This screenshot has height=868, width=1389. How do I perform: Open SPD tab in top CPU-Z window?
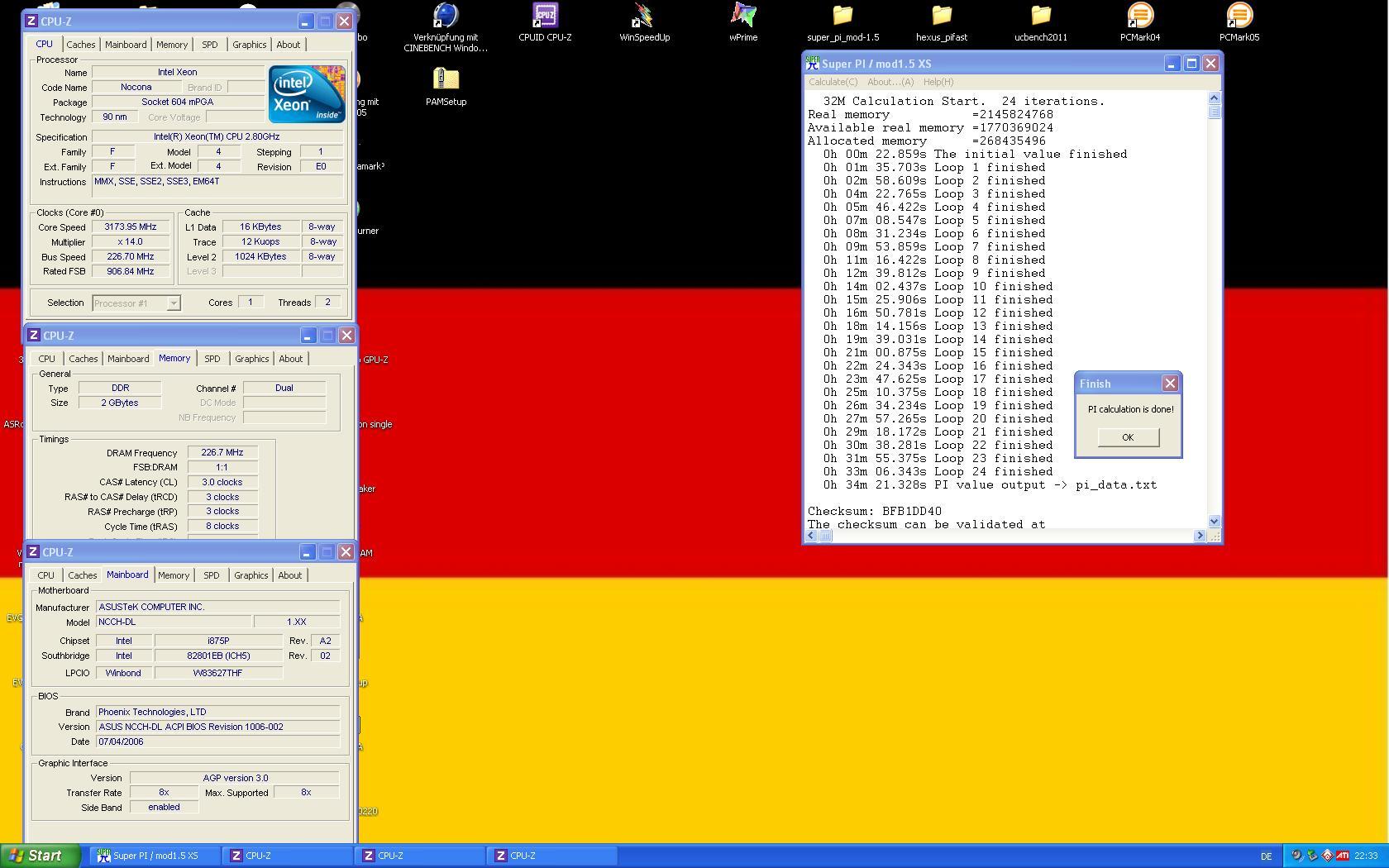tap(210, 45)
